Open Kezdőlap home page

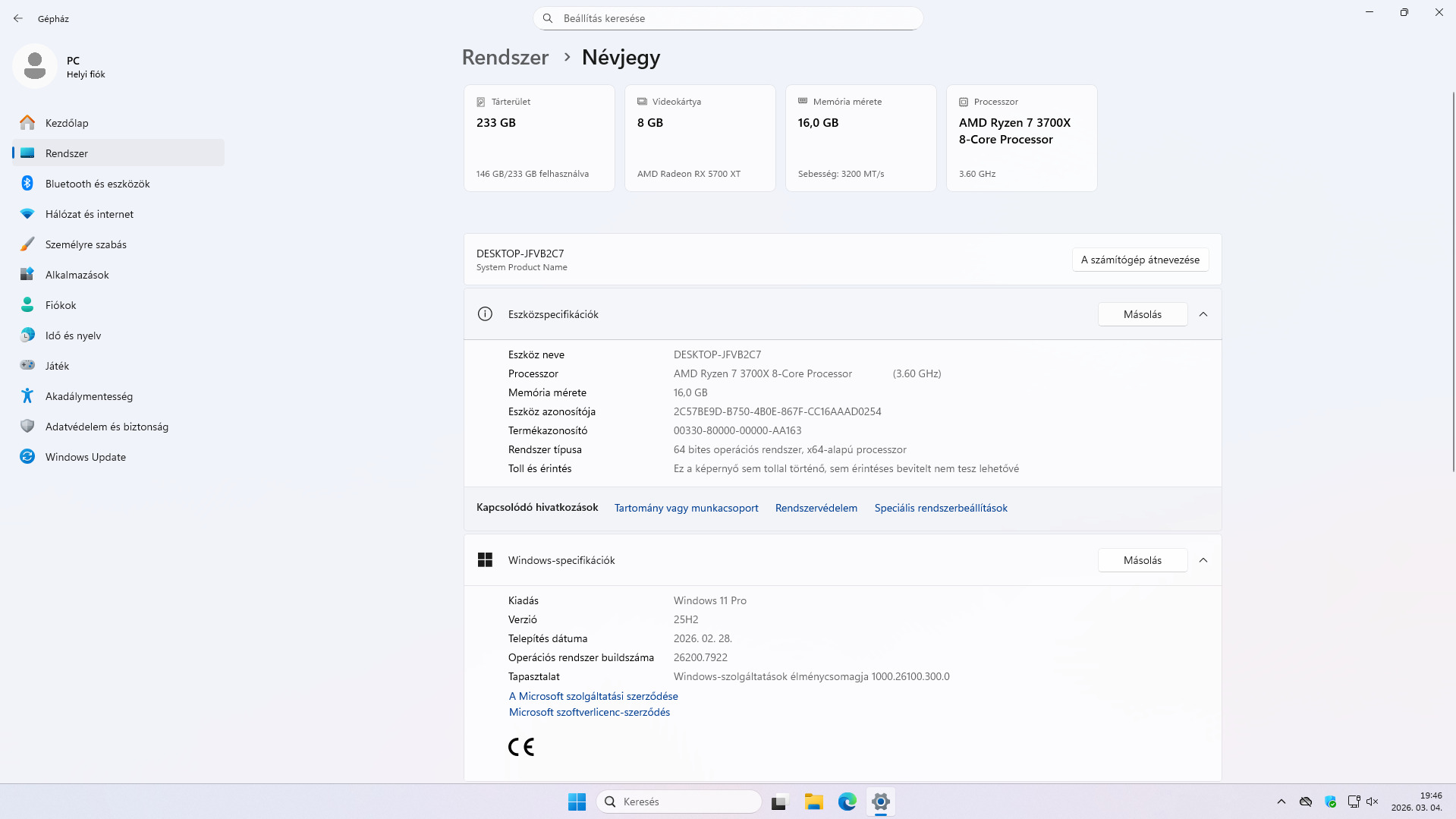[118, 123]
